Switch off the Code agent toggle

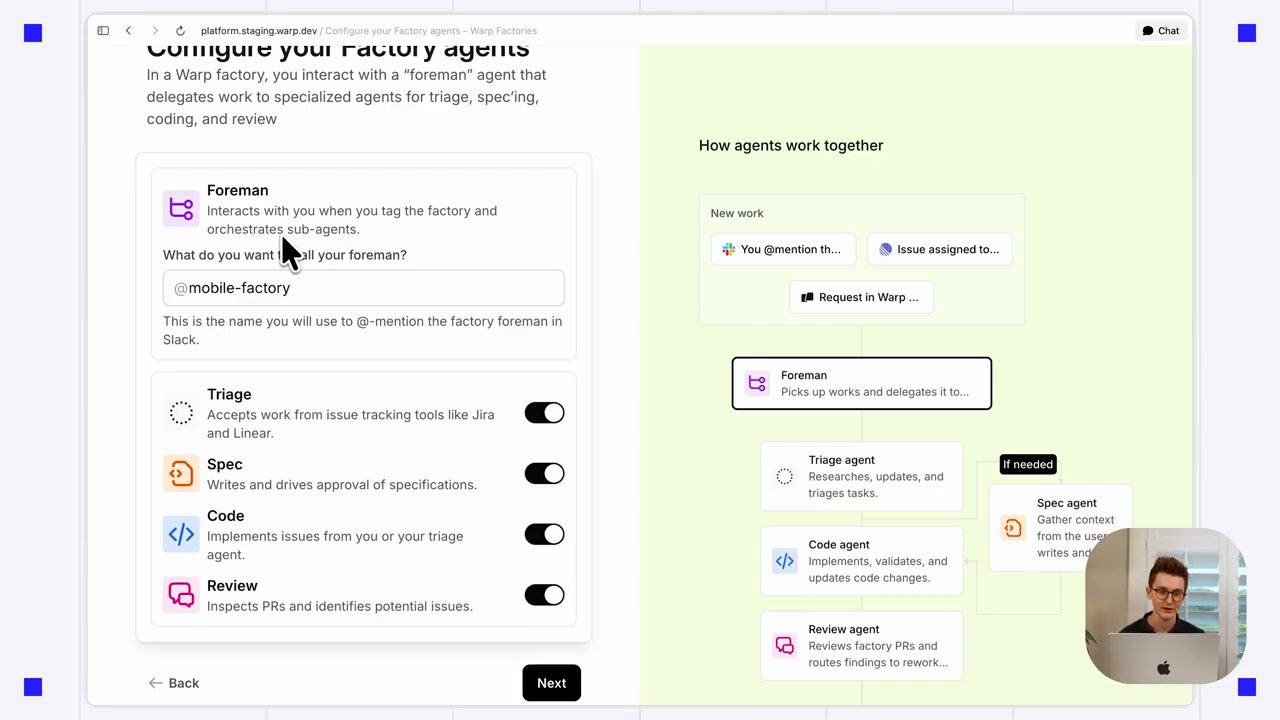pos(544,534)
